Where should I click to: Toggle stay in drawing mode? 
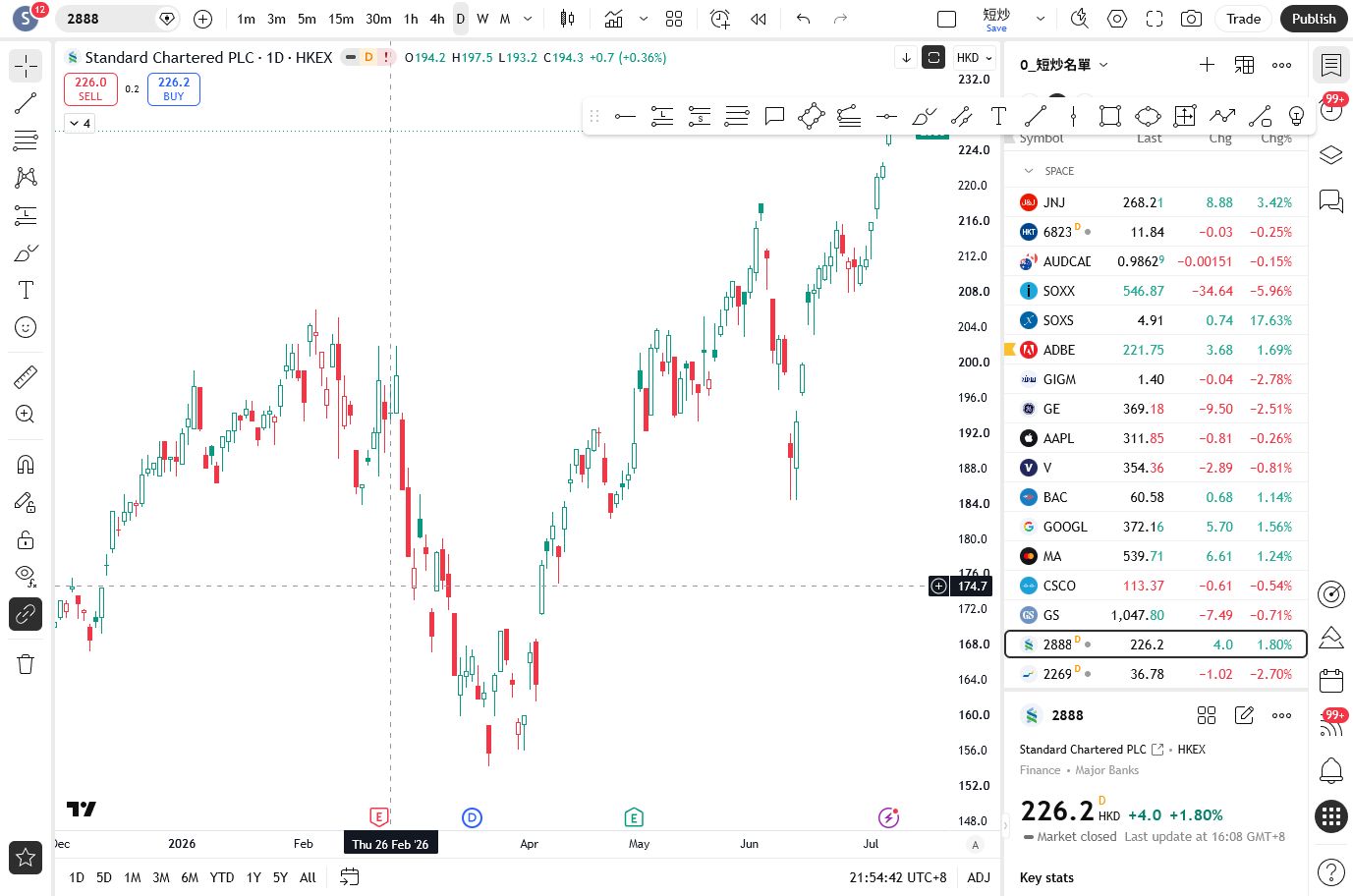point(26,502)
